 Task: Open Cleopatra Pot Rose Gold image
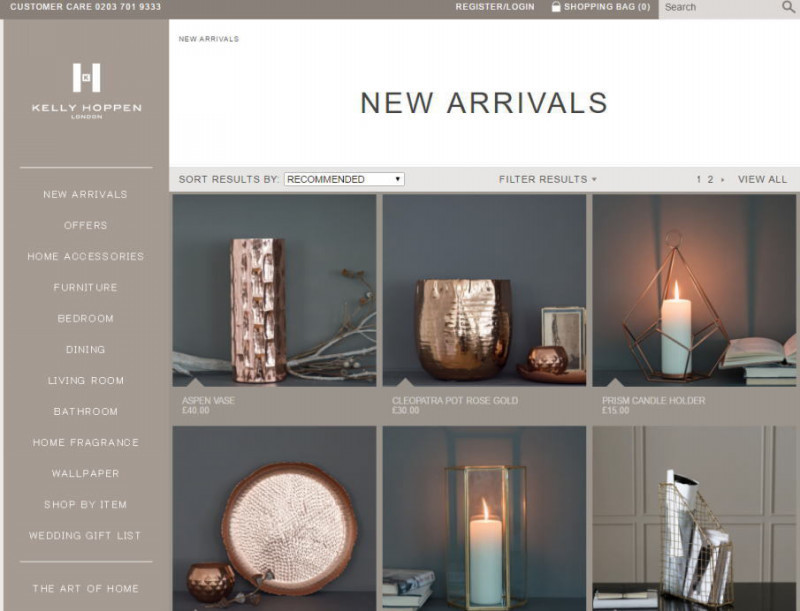(484, 290)
